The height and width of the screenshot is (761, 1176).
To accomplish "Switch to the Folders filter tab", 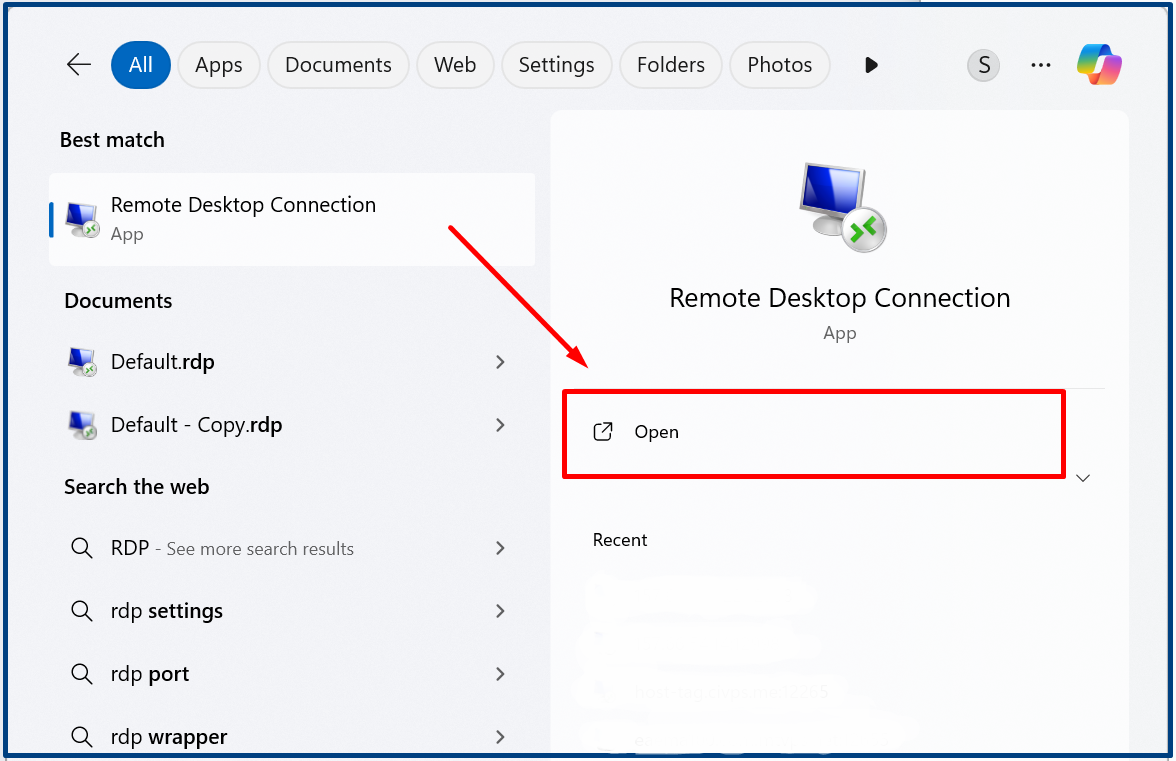I will click(671, 65).
